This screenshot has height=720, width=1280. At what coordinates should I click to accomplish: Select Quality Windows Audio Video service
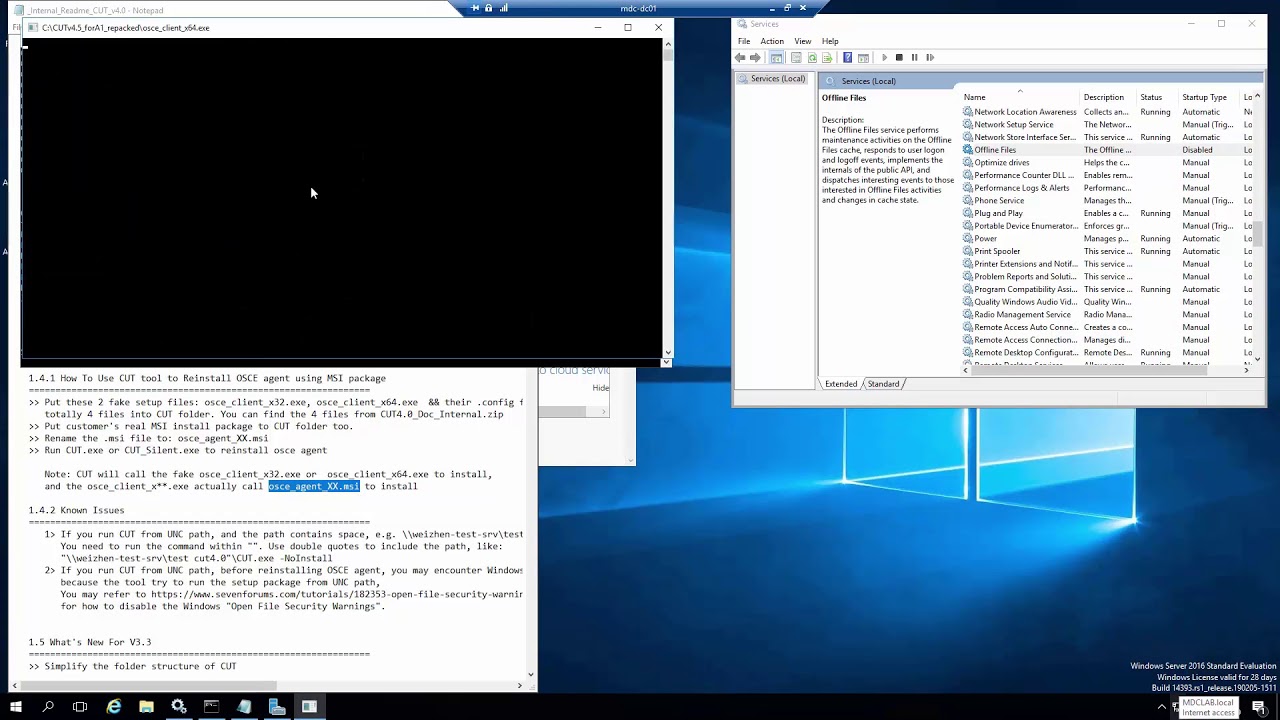click(x=1107, y=302)
